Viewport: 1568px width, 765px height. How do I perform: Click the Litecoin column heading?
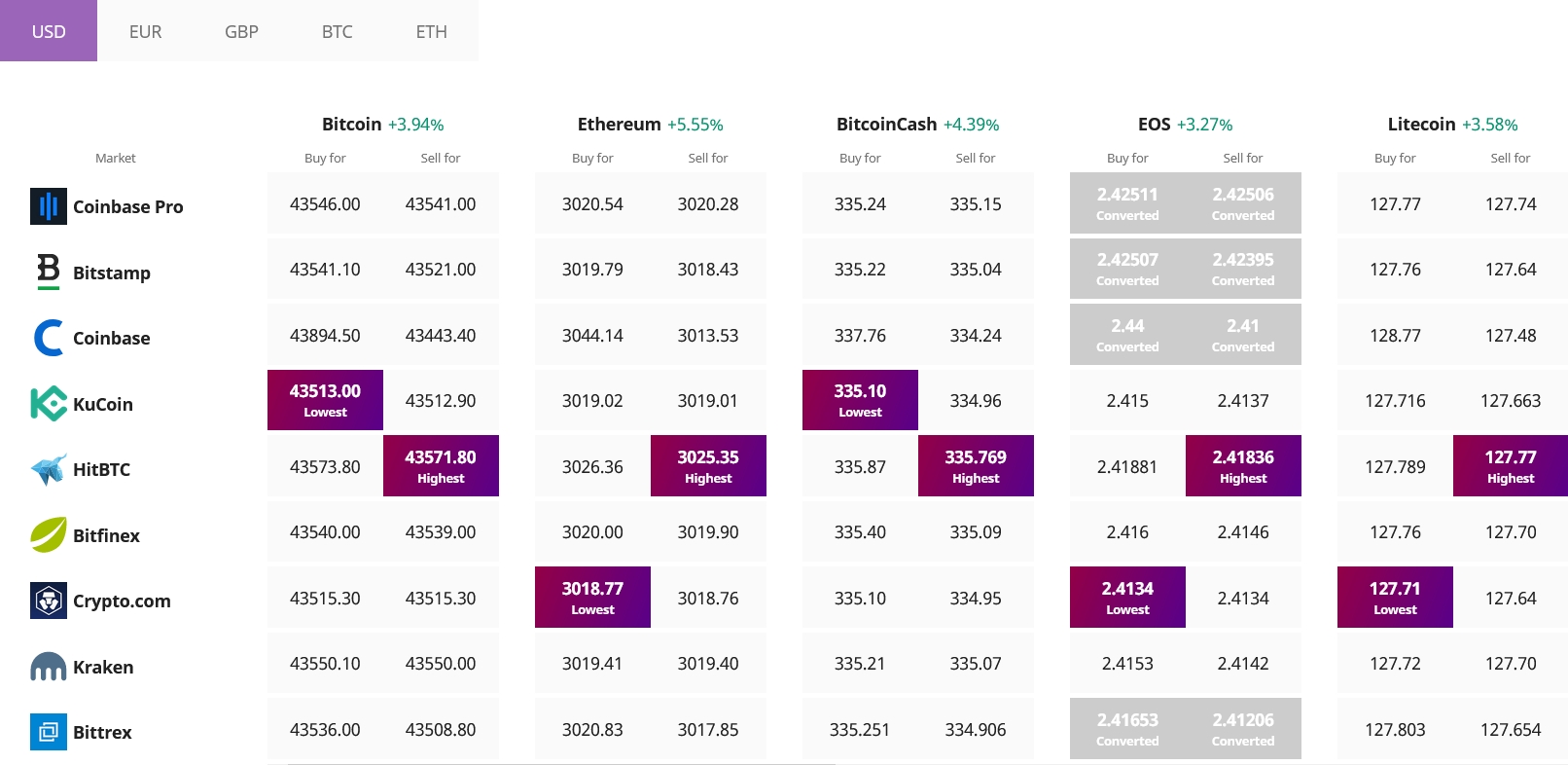tap(1421, 124)
